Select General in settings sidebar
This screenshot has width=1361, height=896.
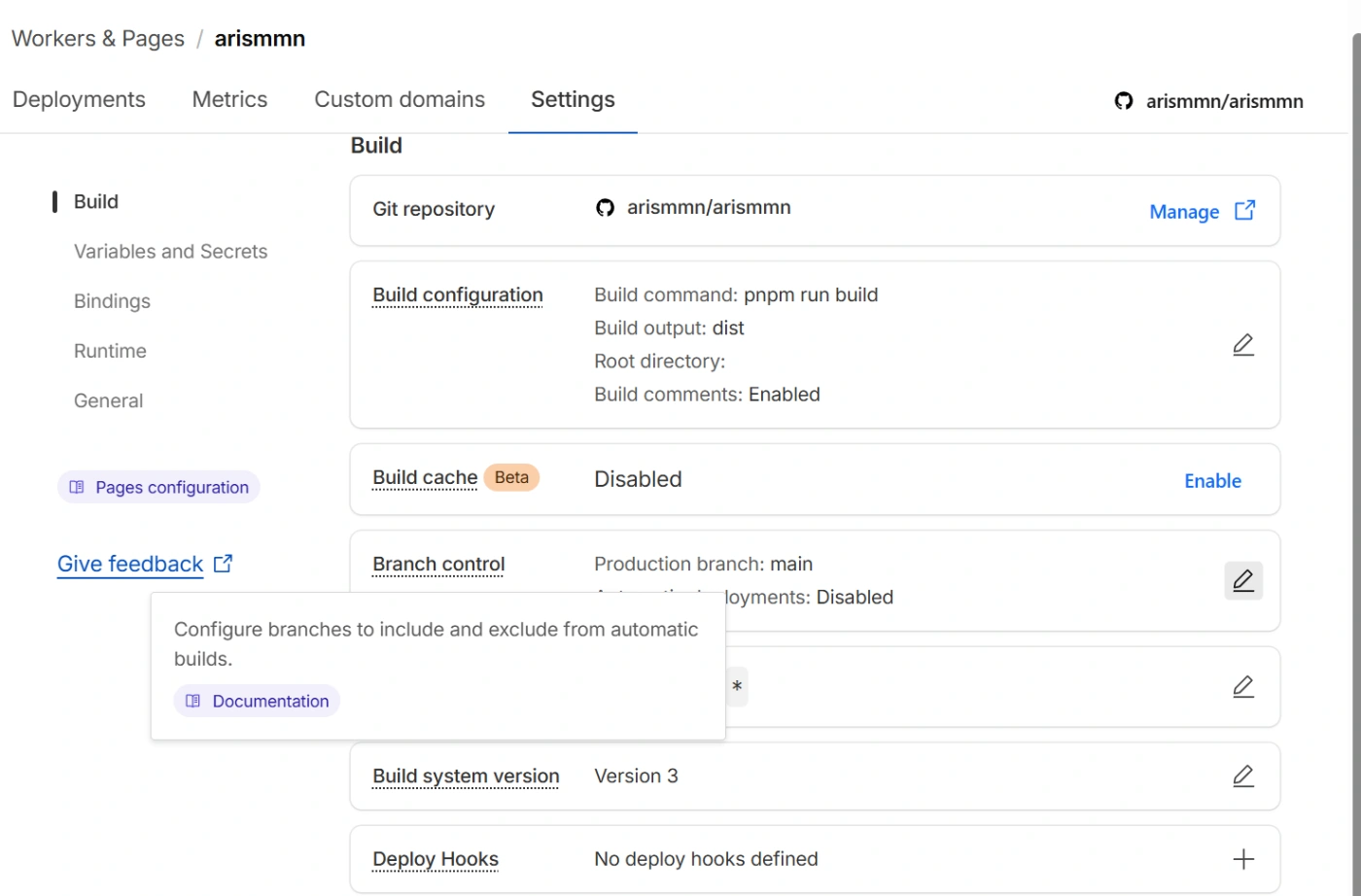tap(108, 400)
